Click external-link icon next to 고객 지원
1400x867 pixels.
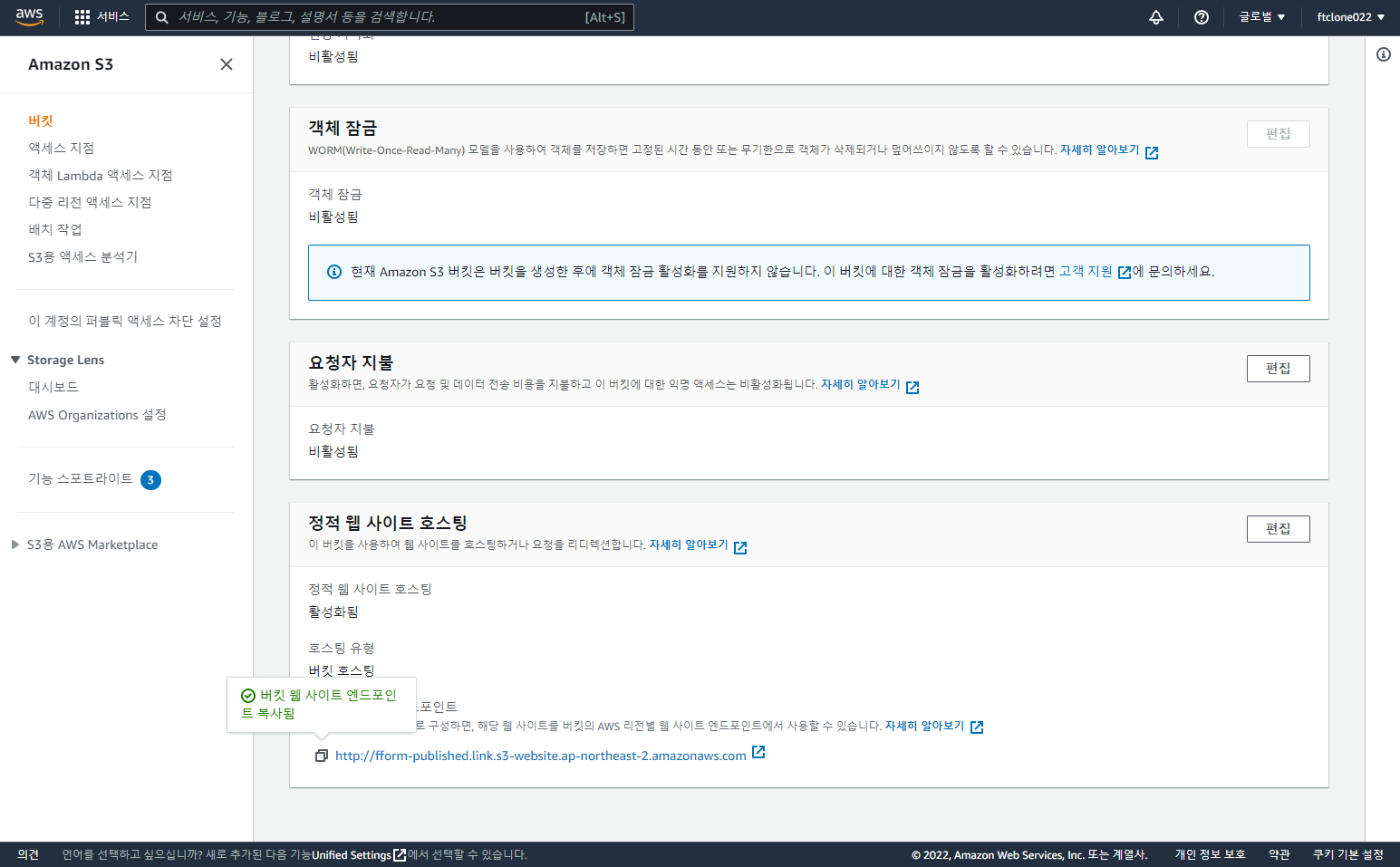point(1125,273)
